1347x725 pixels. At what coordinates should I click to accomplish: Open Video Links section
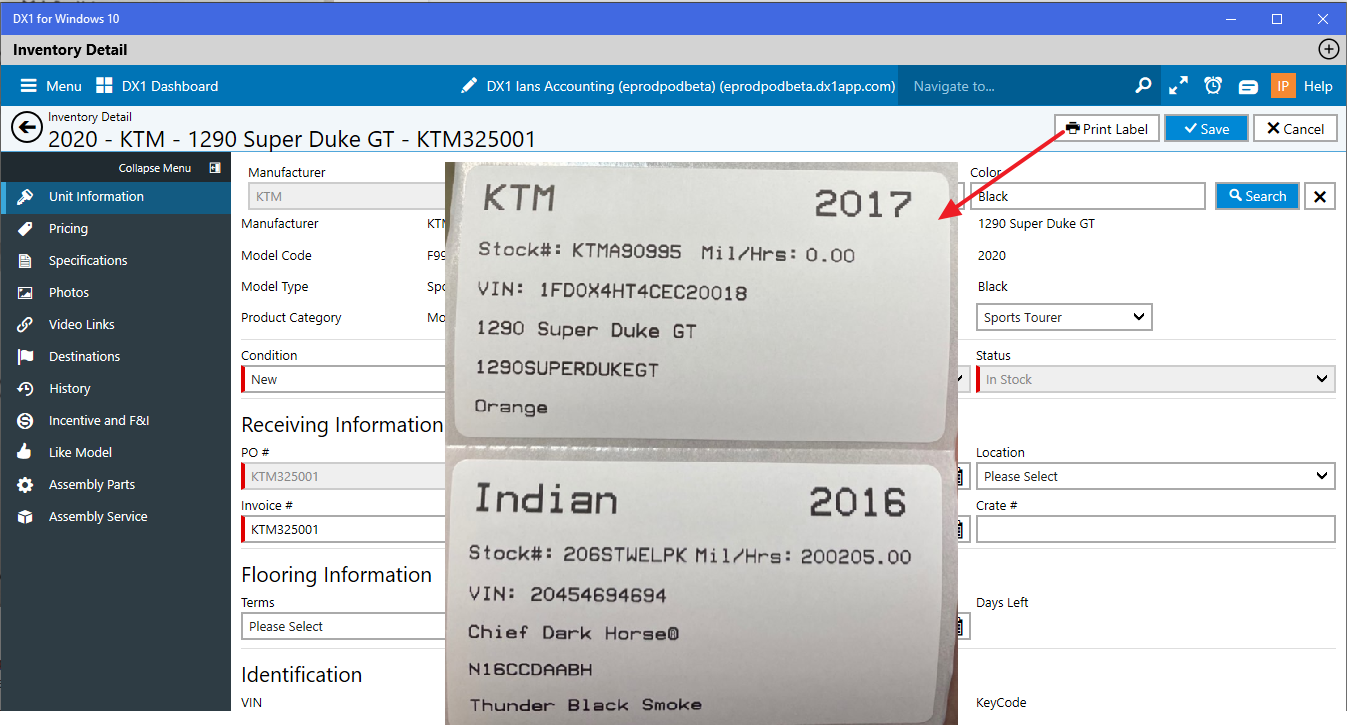116,325
